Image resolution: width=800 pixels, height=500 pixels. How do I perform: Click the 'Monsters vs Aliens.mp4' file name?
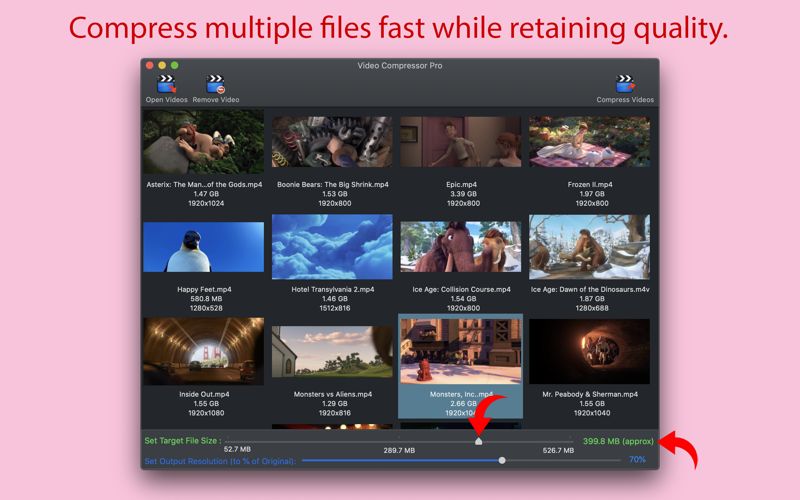333,394
